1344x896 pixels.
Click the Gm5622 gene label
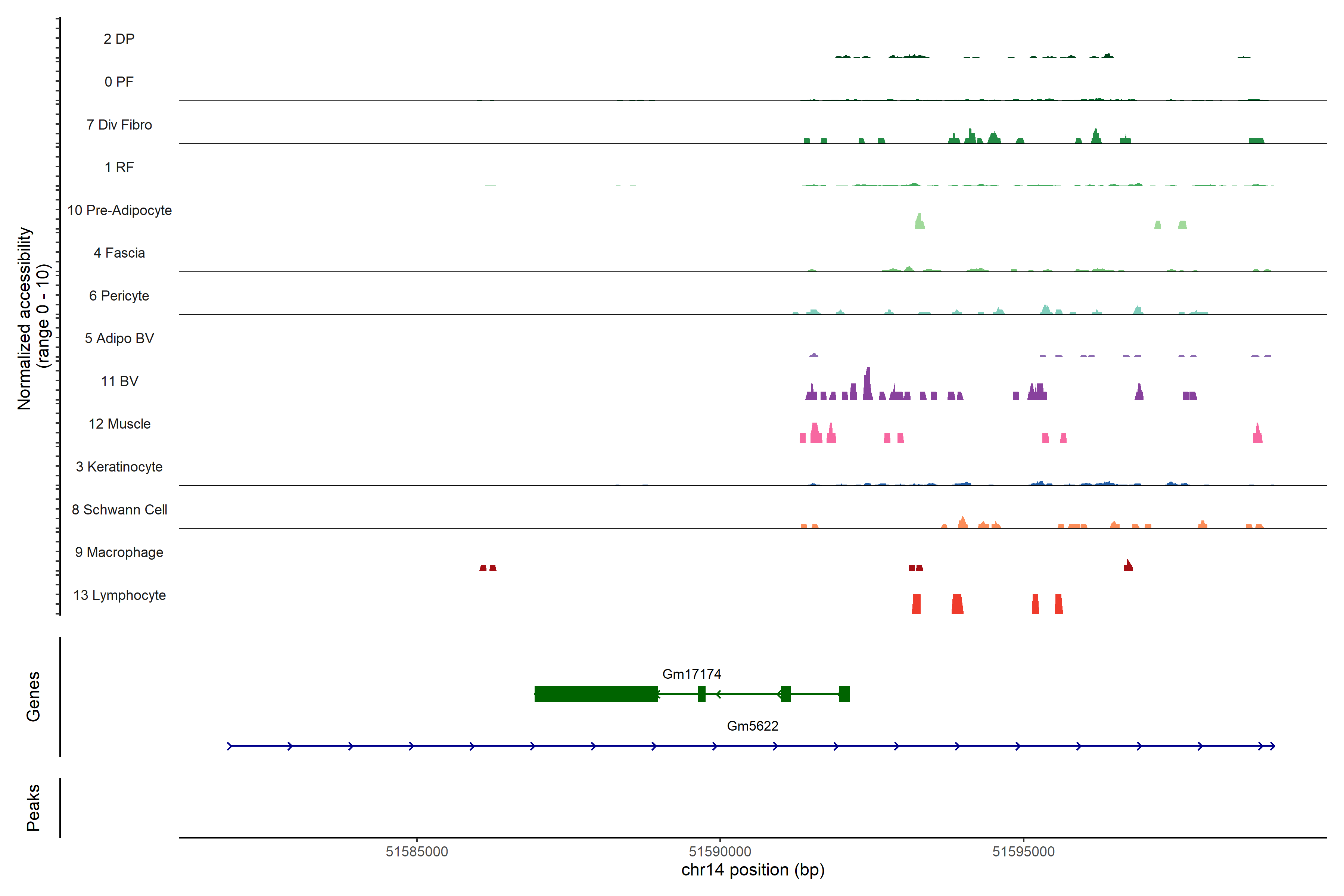[x=753, y=726]
